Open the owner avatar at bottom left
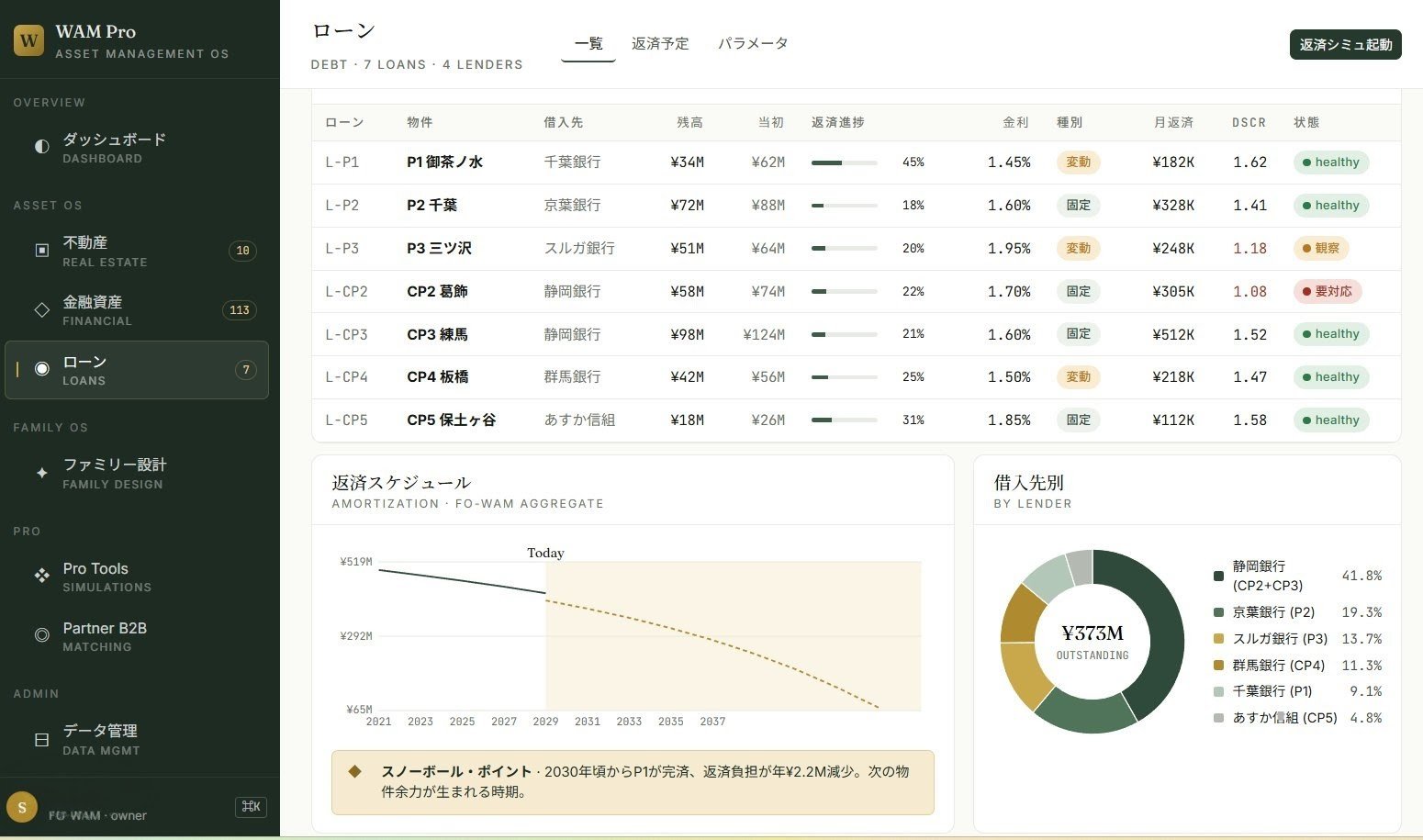This screenshot has height=840, width=1423. [x=22, y=806]
